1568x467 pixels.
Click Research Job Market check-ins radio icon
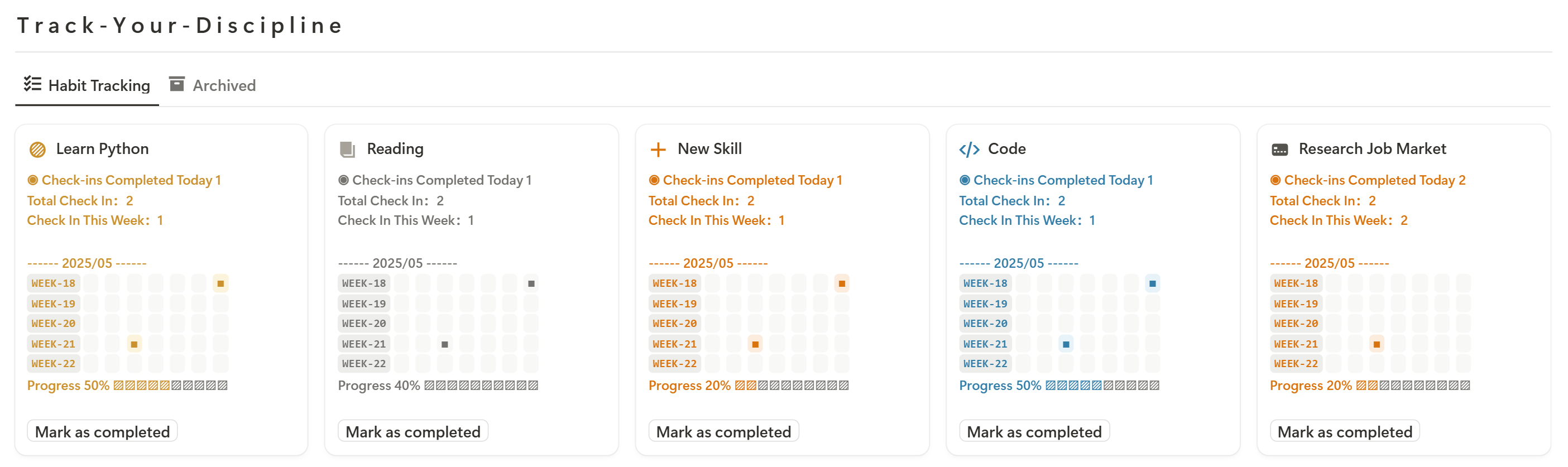(x=1275, y=180)
